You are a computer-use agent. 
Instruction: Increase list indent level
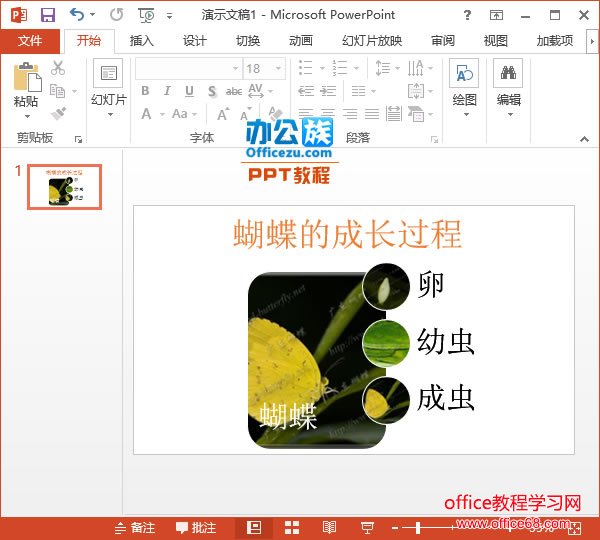point(328,91)
